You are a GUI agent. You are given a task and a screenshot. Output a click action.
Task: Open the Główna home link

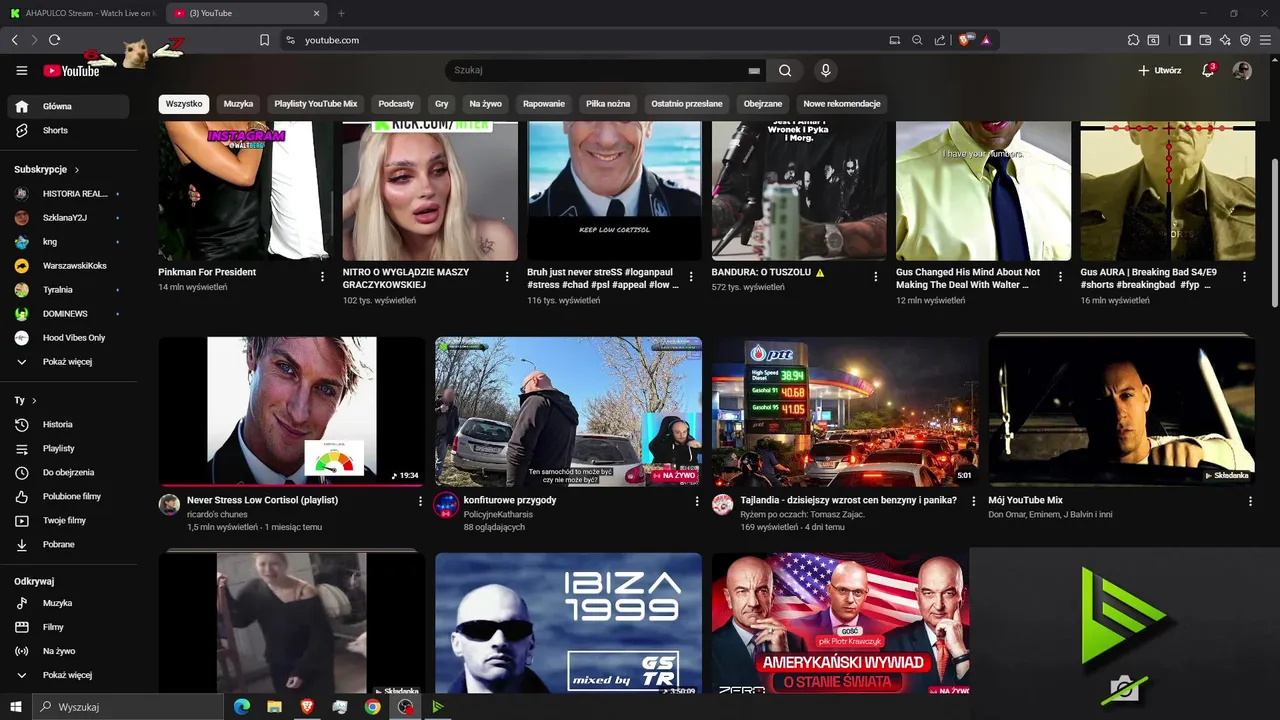tap(68, 106)
